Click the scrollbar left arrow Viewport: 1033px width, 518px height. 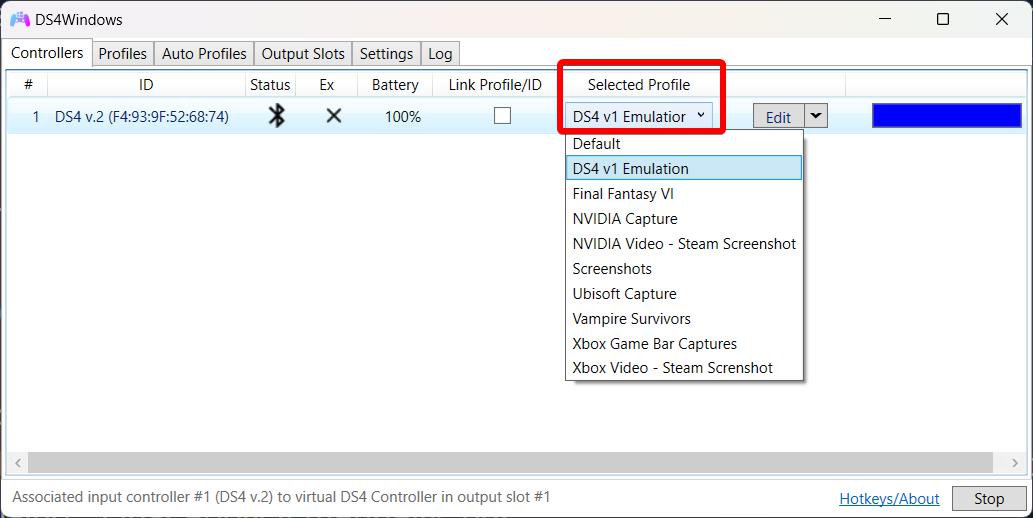18,463
